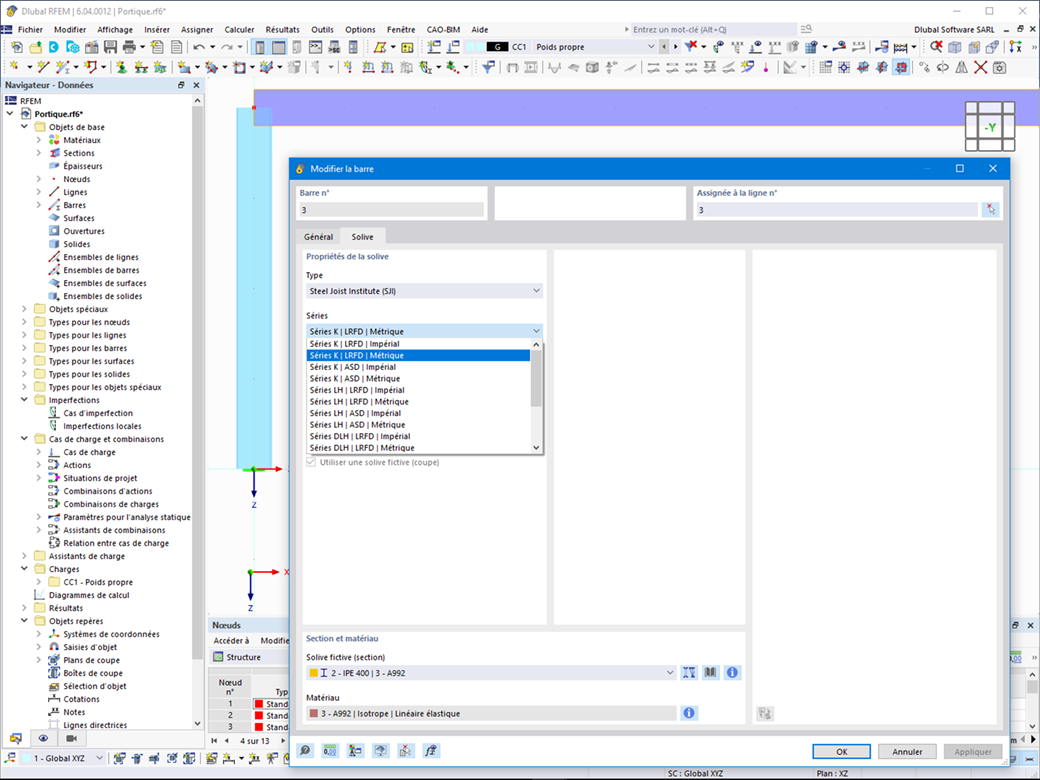Image resolution: width=1040 pixels, height=780 pixels.
Task: Click Appliquer button in dialog
Action: (973, 751)
